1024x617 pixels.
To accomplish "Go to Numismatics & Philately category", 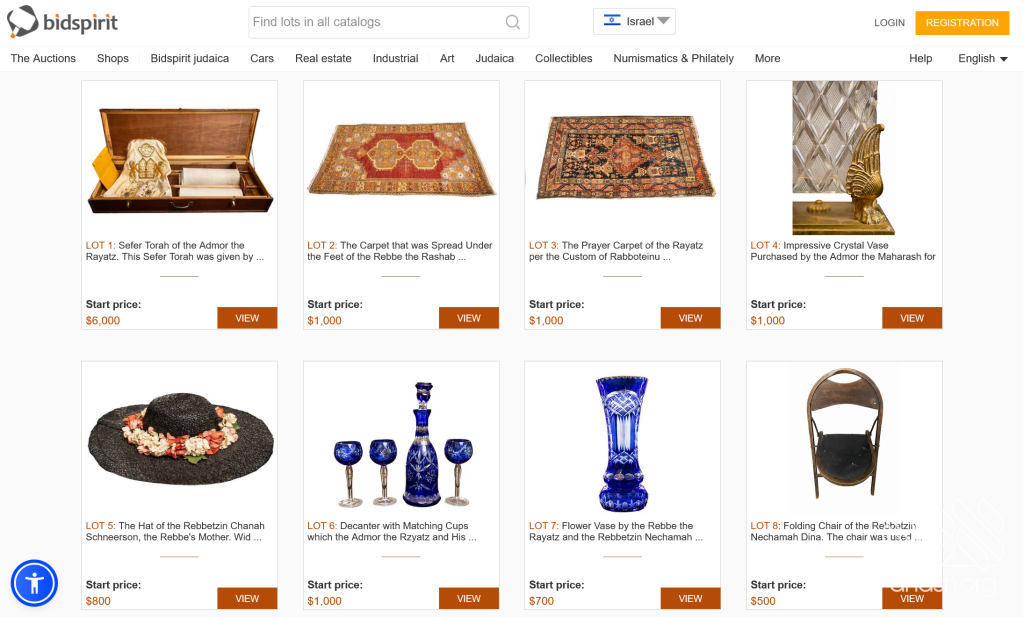I will pyautogui.click(x=673, y=58).
